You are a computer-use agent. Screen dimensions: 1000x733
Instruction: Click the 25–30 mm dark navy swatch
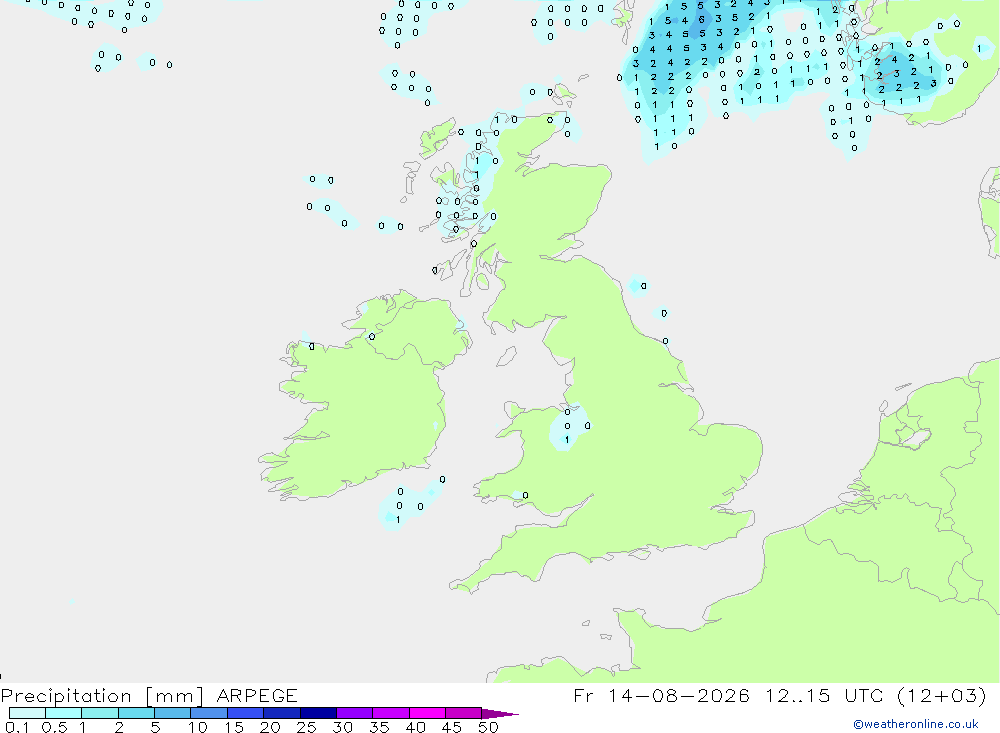pos(318,713)
